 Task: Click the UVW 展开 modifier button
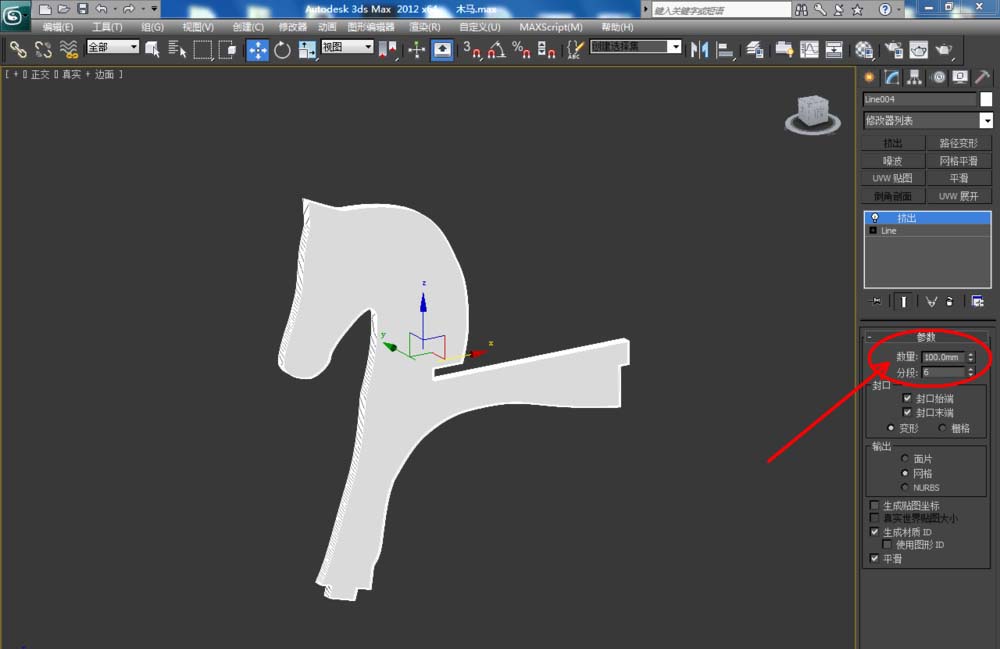pyautogui.click(x=958, y=196)
